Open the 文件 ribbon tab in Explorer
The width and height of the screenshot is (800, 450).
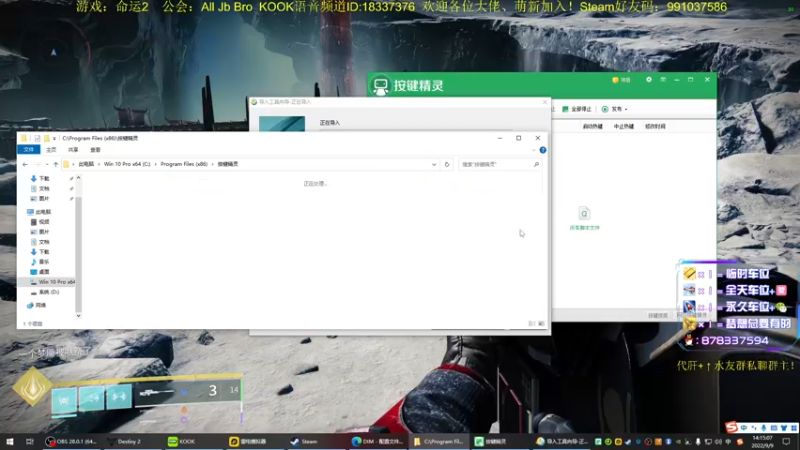click(x=29, y=149)
